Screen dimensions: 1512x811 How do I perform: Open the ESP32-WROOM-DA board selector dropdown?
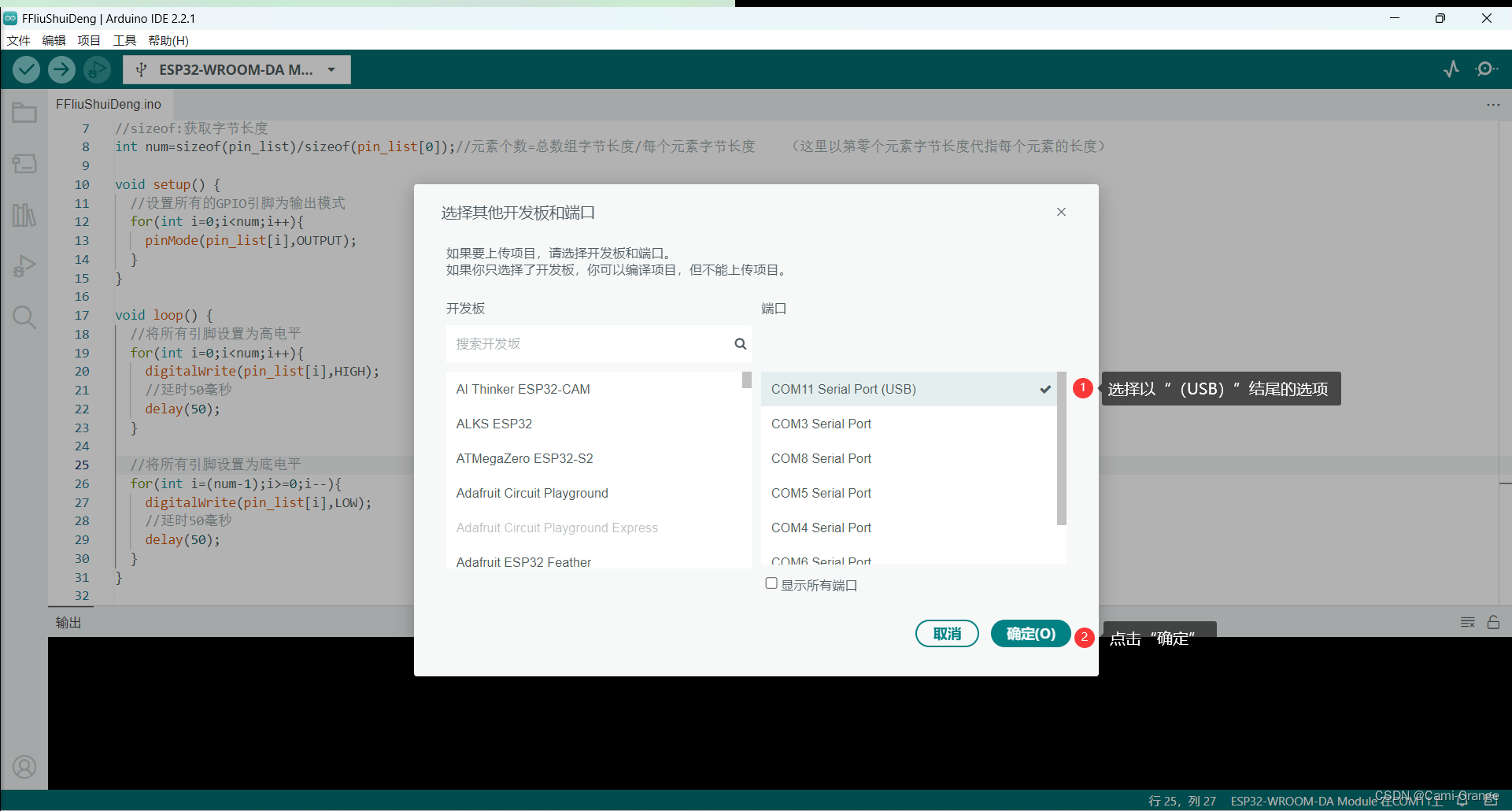pyautogui.click(x=236, y=69)
